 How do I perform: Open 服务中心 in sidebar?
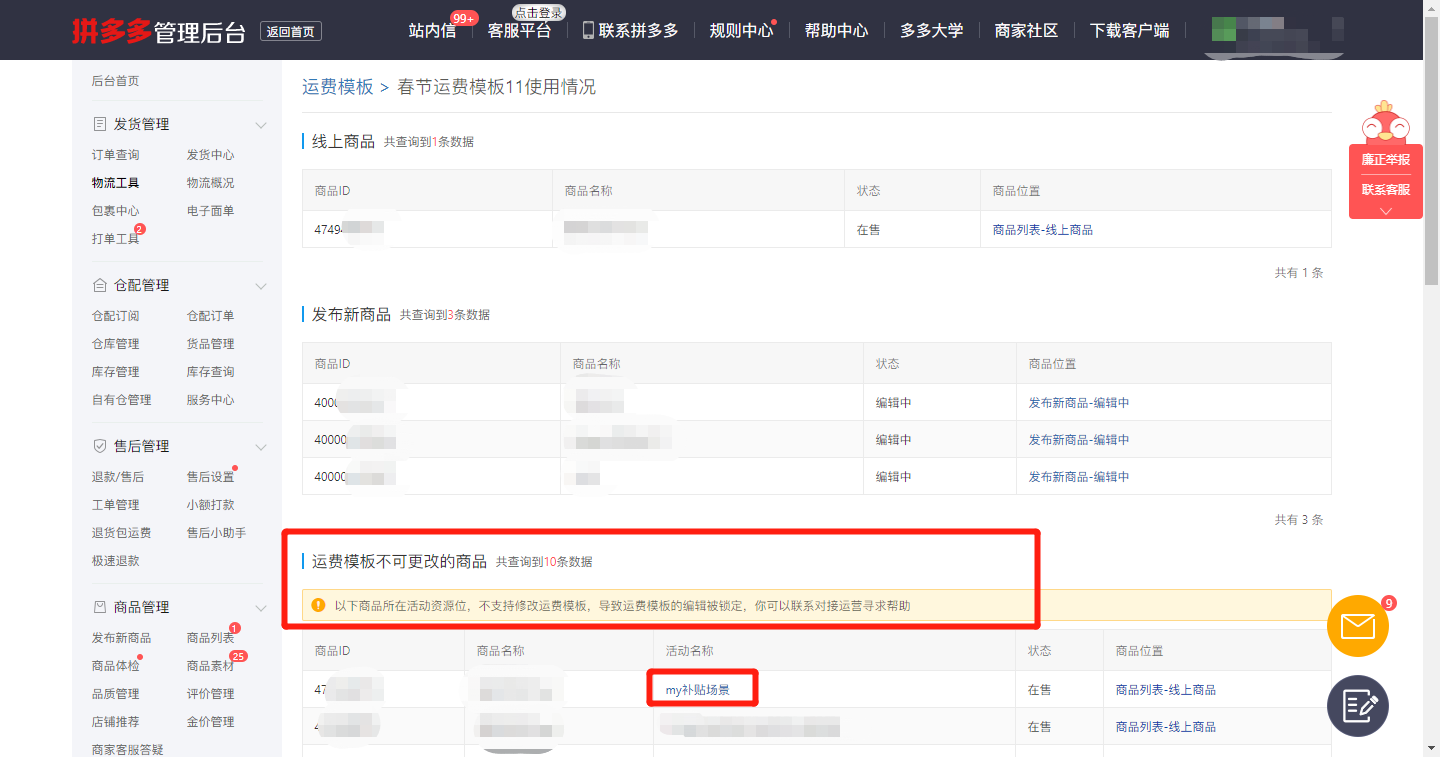[210, 400]
